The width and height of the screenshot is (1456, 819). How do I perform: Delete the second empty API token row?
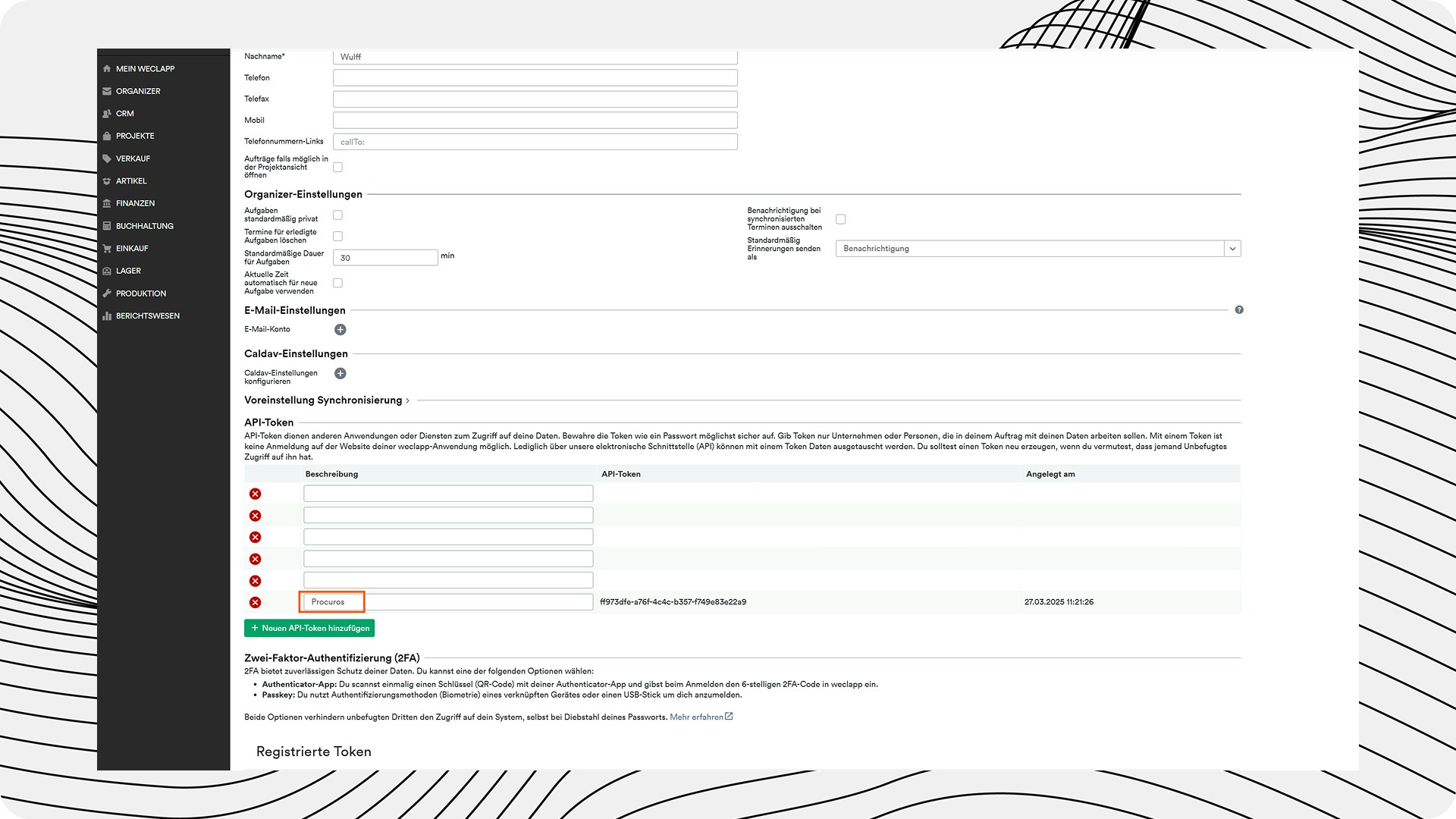(256, 516)
